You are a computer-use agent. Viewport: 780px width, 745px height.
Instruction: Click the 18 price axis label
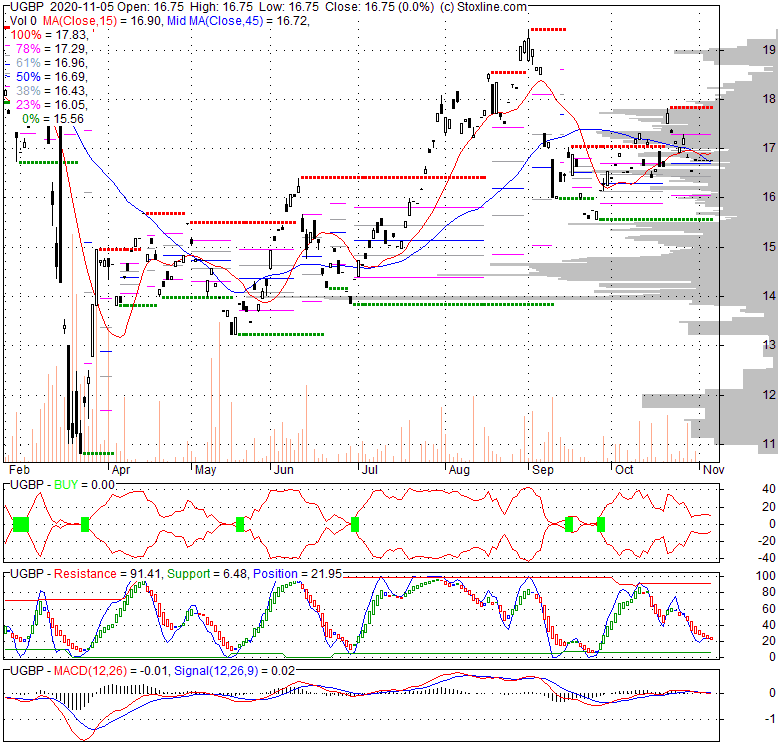point(769,98)
